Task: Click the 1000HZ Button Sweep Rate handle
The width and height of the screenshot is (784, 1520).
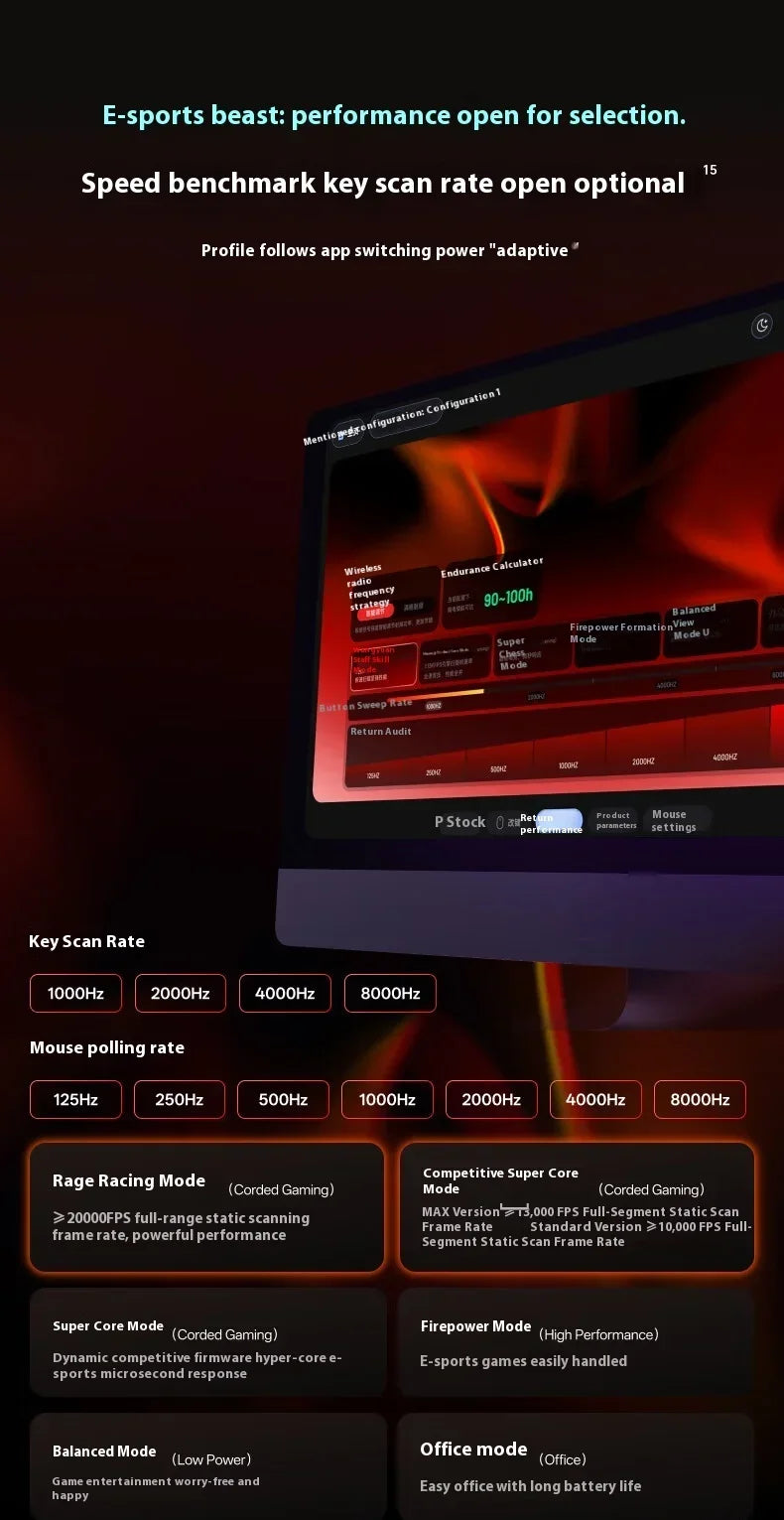Action: (434, 706)
